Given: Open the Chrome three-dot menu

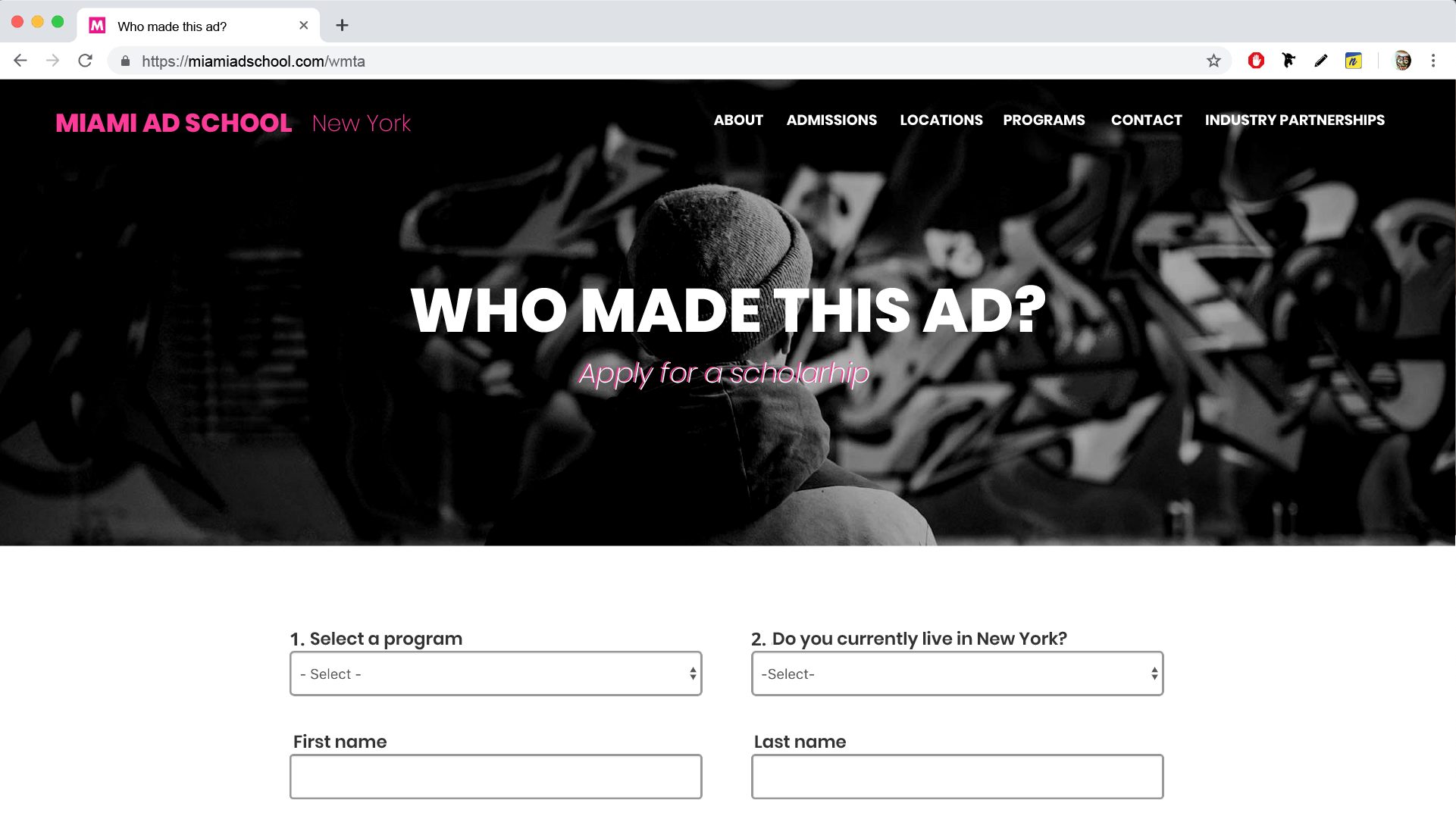Looking at the screenshot, I should pyautogui.click(x=1433, y=61).
